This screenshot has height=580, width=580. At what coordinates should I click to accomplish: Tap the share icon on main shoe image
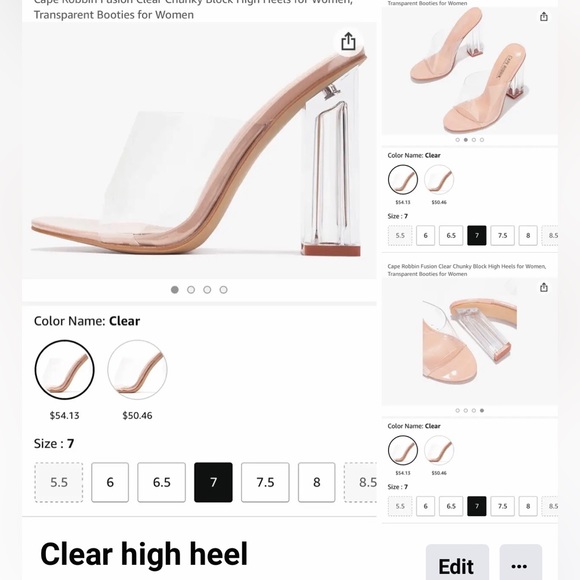348,41
